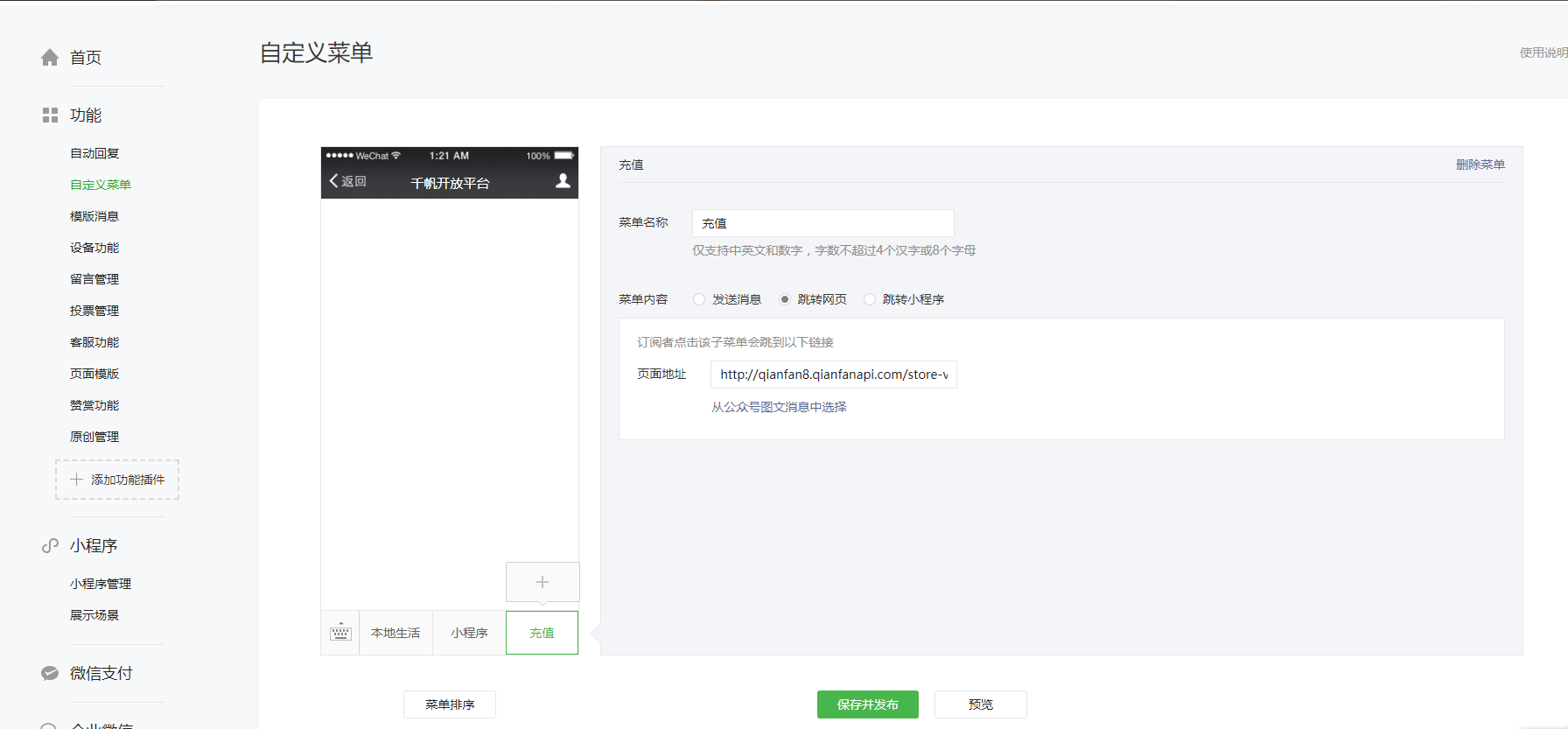This screenshot has height=729, width=1568.
Task: Focus the 页面地址 URL input field
Action: coord(833,375)
